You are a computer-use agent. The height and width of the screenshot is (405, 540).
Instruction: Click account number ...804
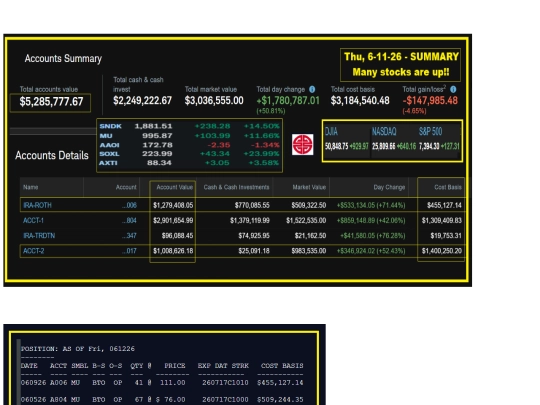pos(129,220)
